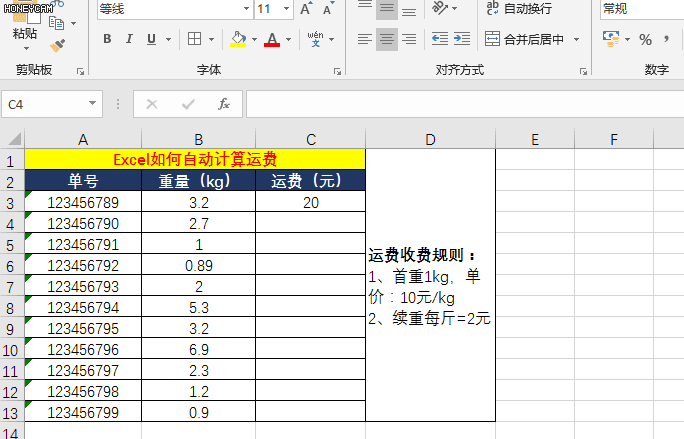Open fill color dropdown arrow

tap(254, 40)
